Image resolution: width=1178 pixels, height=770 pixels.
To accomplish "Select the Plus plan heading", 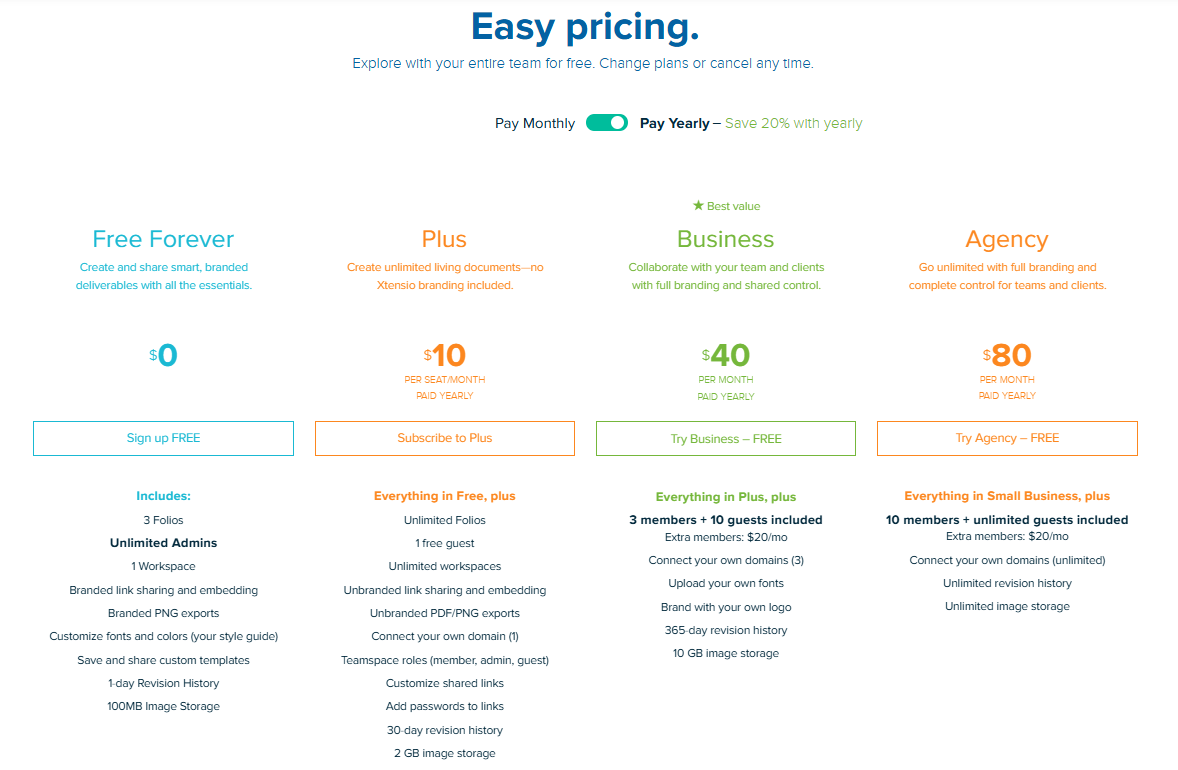I will click(444, 239).
